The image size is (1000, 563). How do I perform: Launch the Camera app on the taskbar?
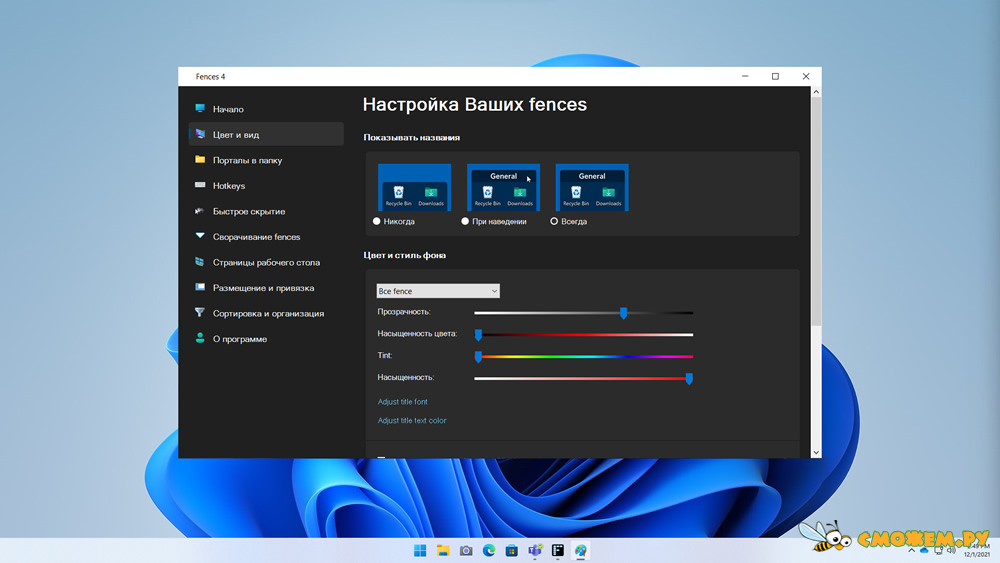click(466, 550)
